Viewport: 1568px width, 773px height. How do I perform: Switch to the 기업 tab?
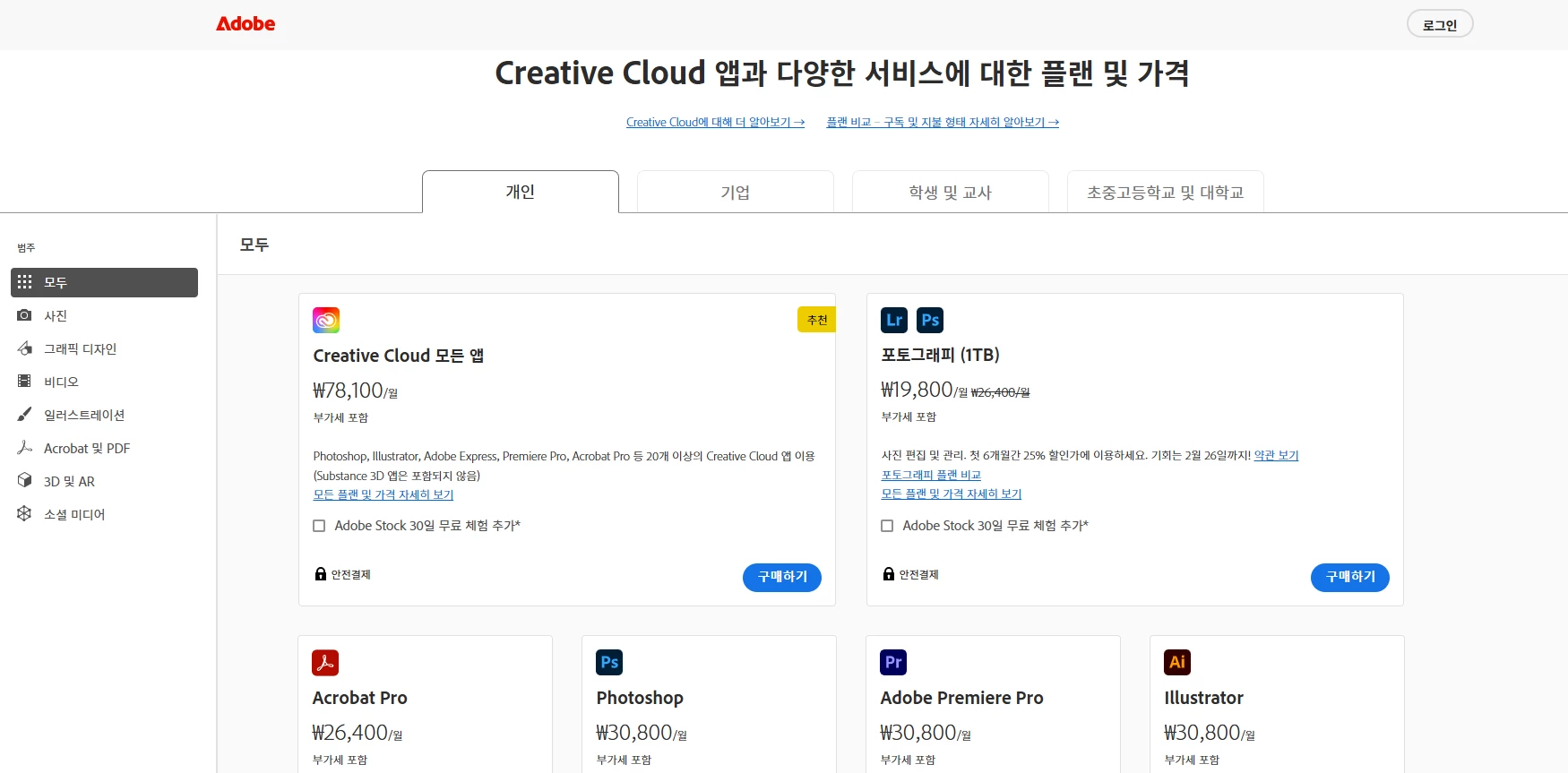click(x=736, y=192)
